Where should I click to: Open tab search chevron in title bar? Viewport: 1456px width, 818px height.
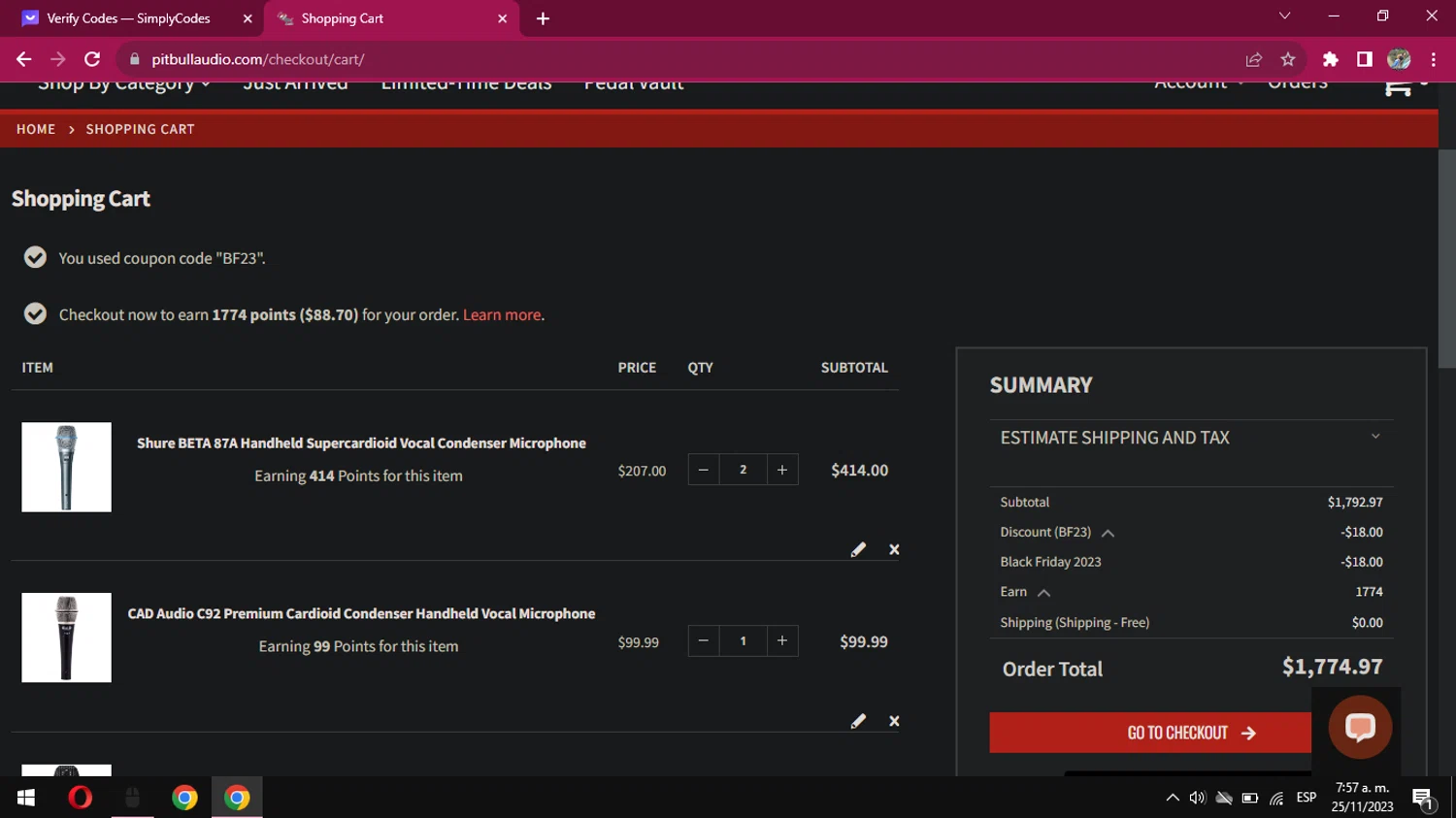1284,16
